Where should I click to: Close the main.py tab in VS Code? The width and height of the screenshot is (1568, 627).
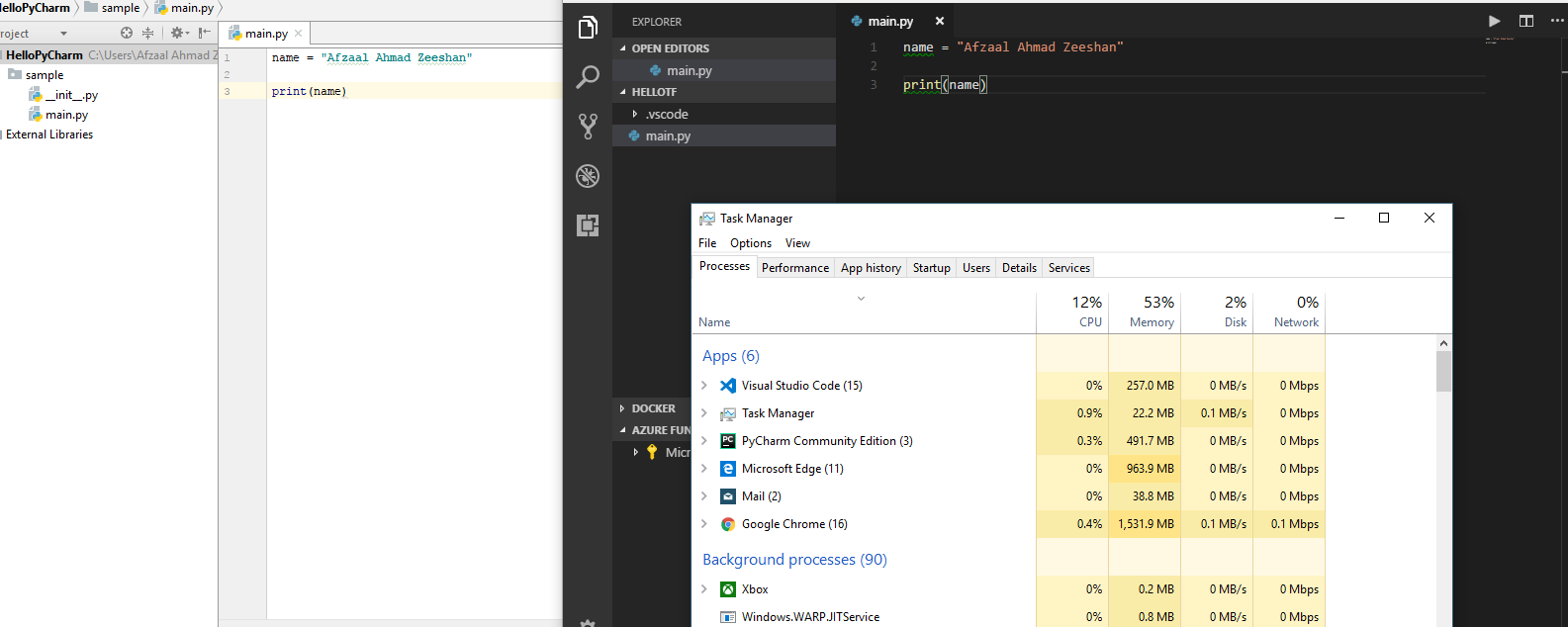940,21
